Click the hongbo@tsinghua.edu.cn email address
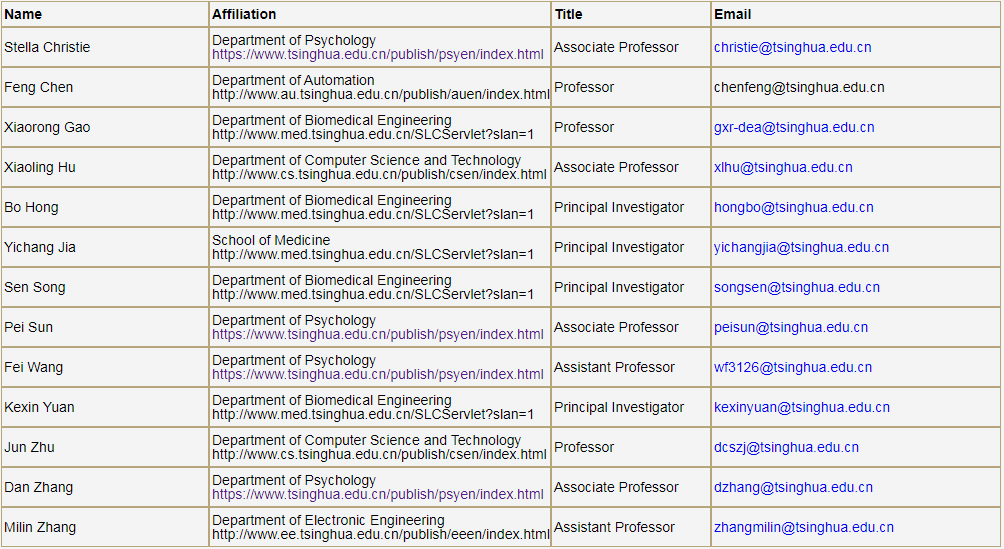Image resolution: width=1004 pixels, height=549 pixels. coord(793,208)
